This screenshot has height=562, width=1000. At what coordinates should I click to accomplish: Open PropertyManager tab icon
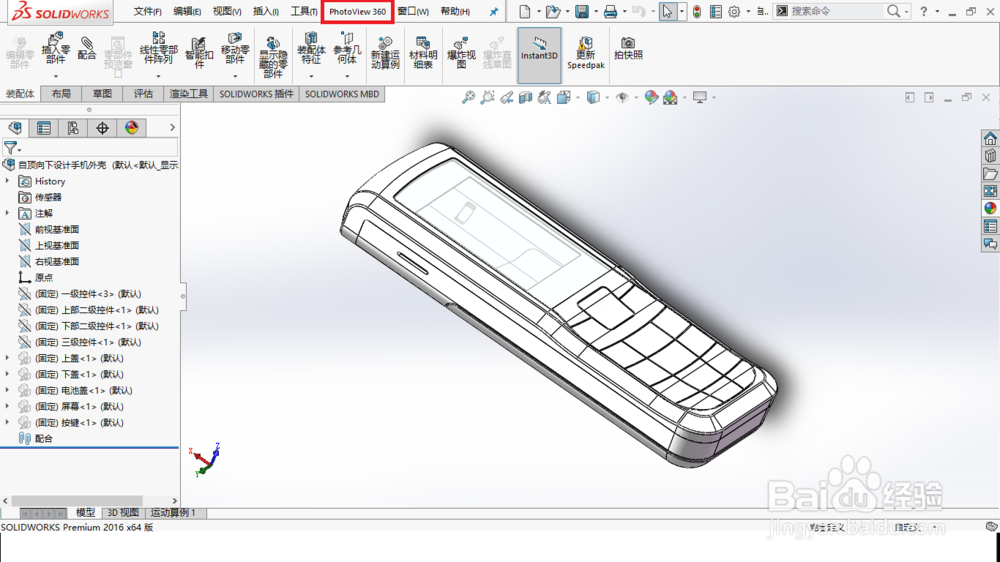pyautogui.click(x=44, y=128)
